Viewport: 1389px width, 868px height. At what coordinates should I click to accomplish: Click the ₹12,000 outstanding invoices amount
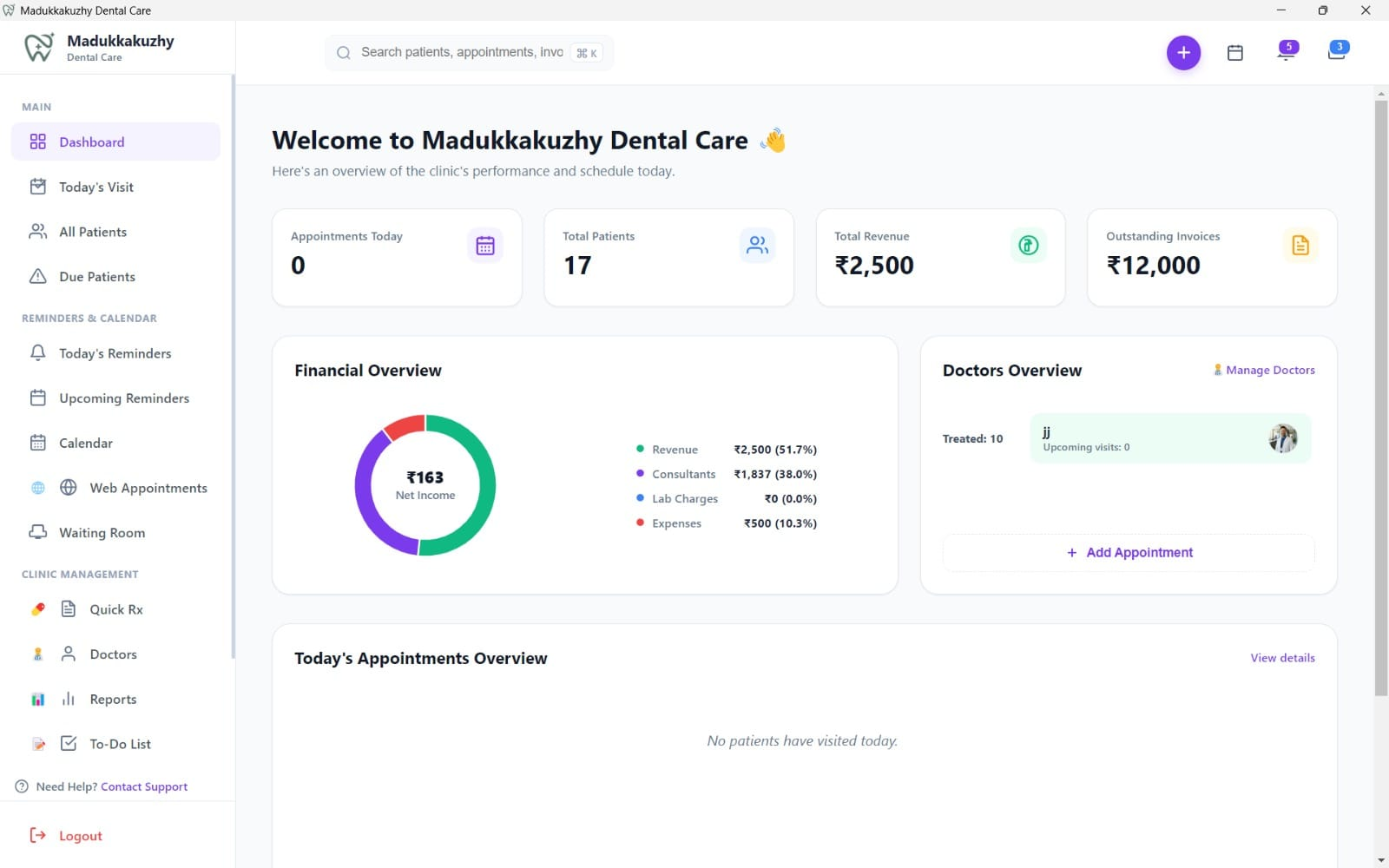tap(1153, 266)
